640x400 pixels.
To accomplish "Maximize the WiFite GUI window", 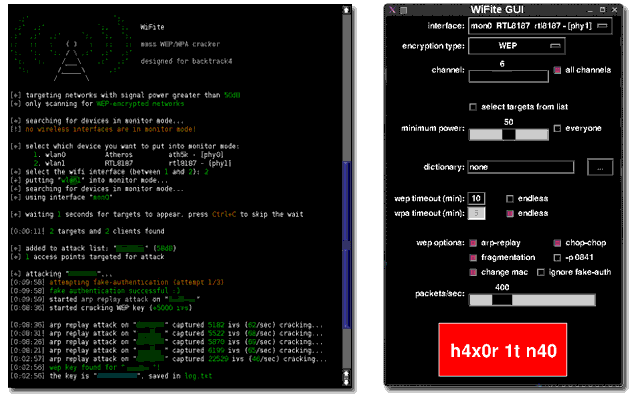I will pos(602,9).
